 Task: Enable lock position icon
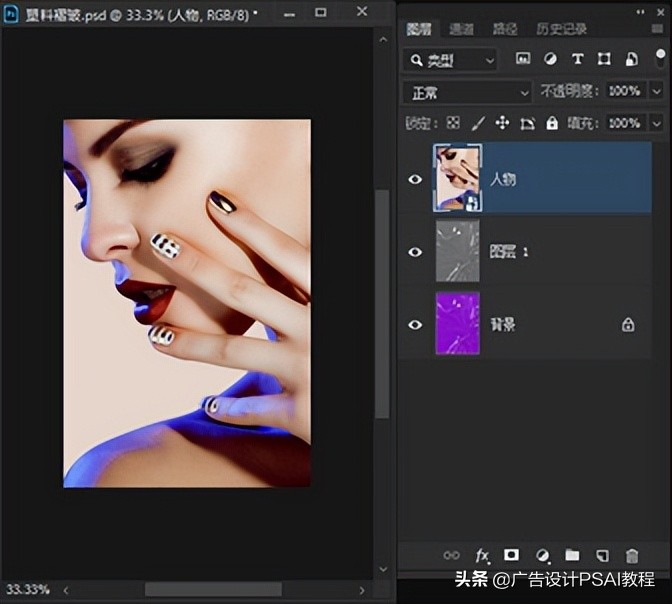(502, 123)
